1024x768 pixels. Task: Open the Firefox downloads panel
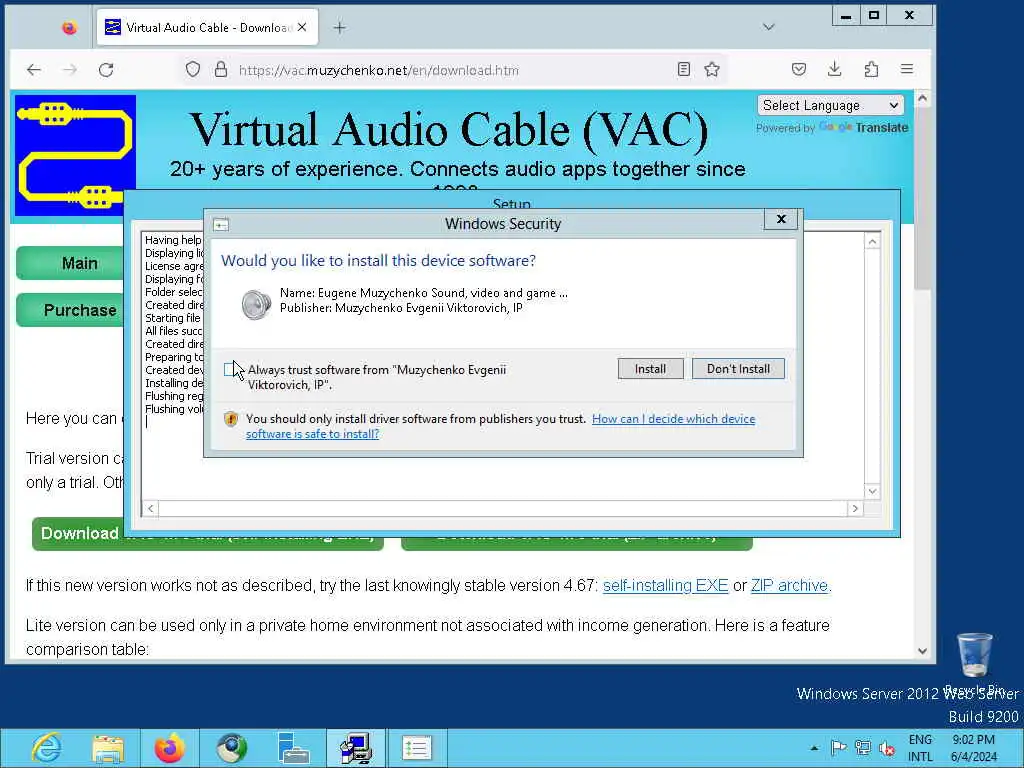click(835, 69)
